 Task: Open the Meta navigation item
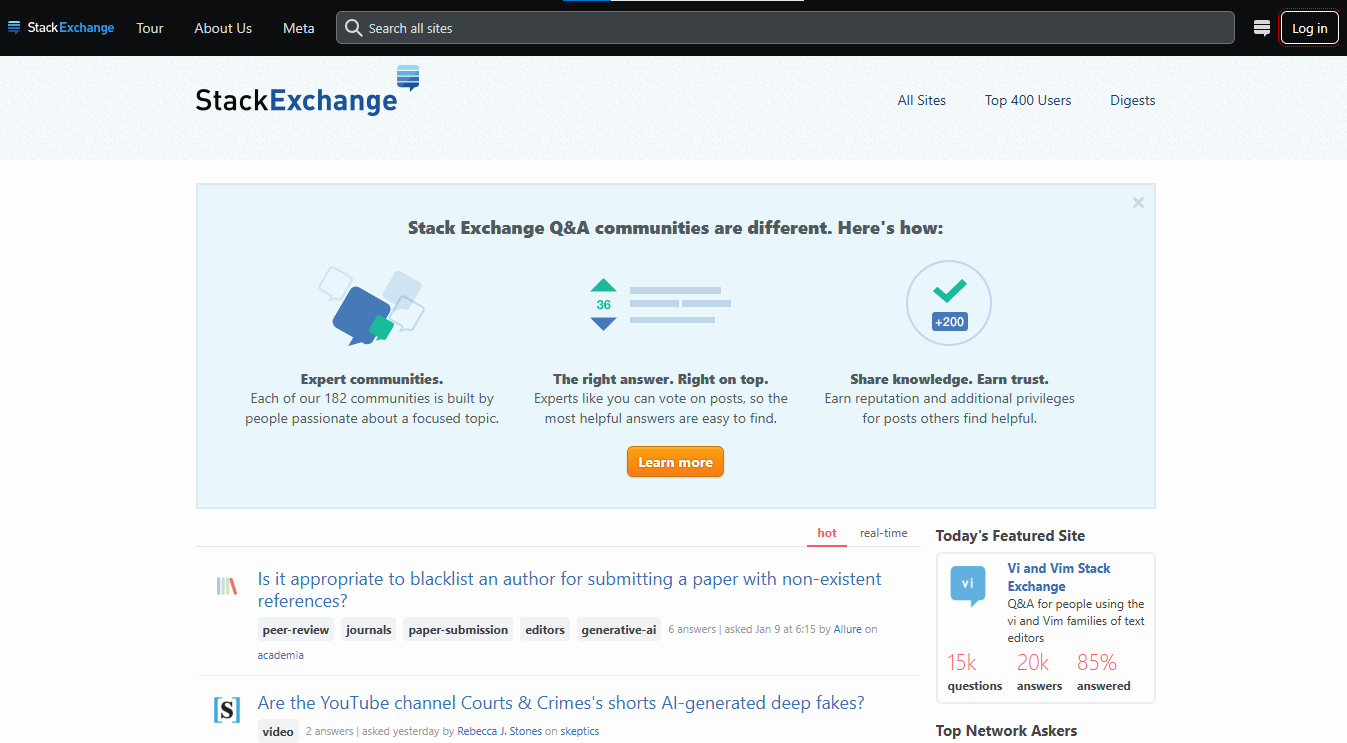[x=298, y=28]
